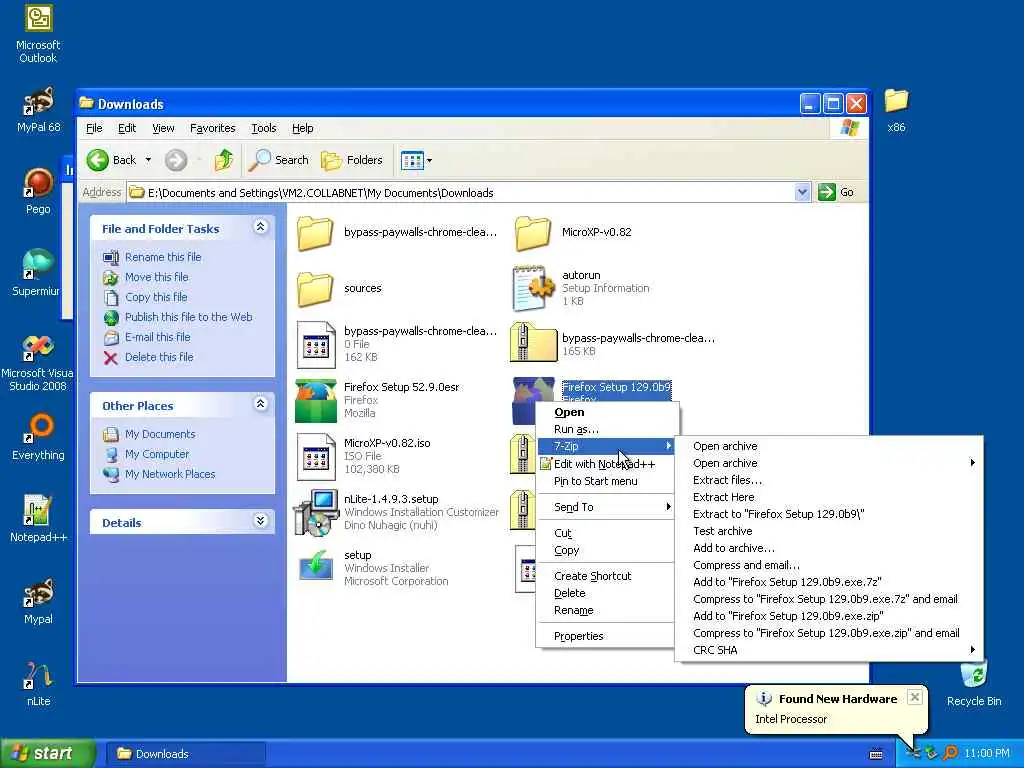Collapse File and Folder Tasks panel
Image resolution: width=1024 pixels, height=768 pixels.
coord(260,227)
